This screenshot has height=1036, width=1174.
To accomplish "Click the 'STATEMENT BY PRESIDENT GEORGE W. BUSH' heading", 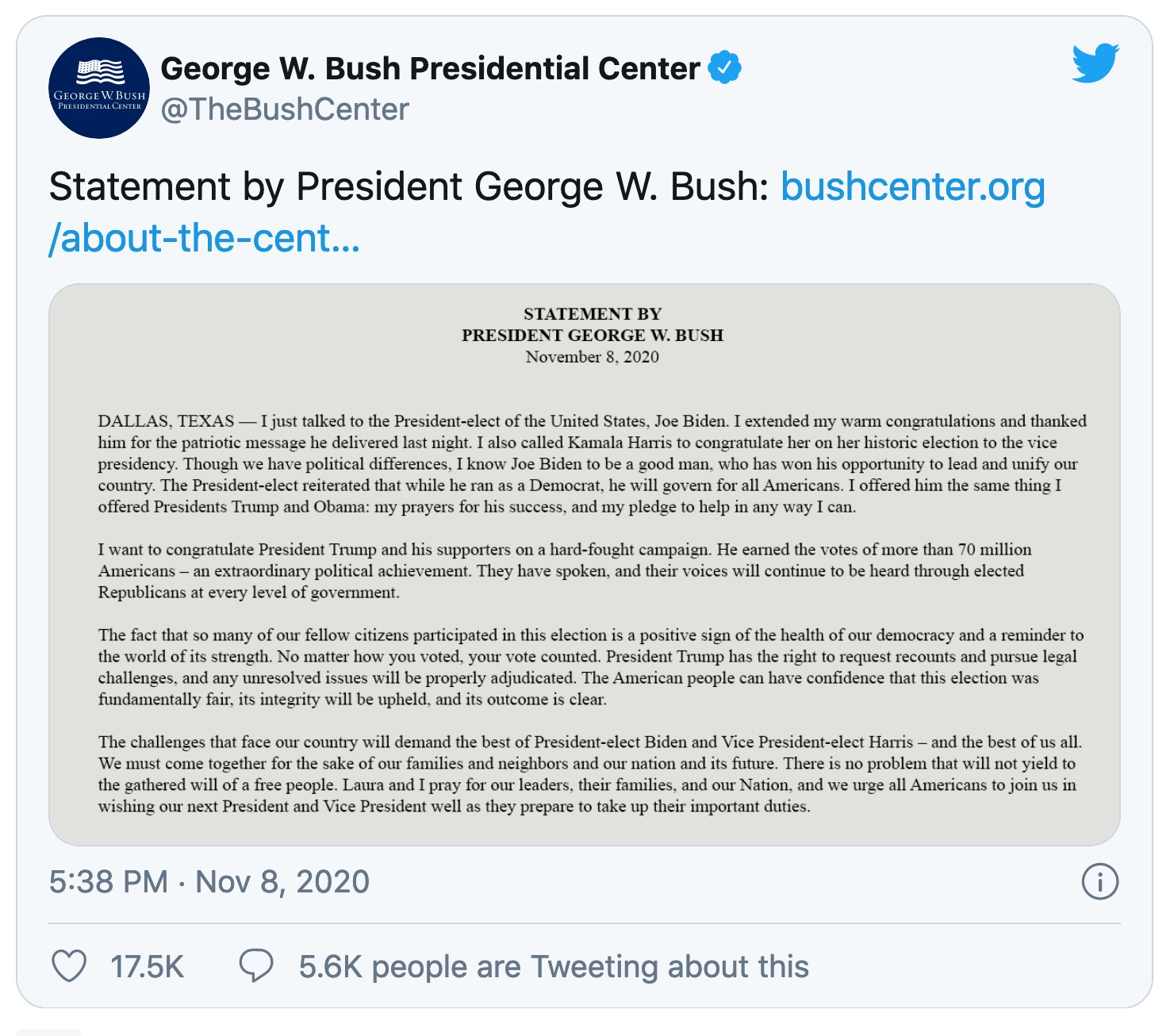I will (593, 324).
